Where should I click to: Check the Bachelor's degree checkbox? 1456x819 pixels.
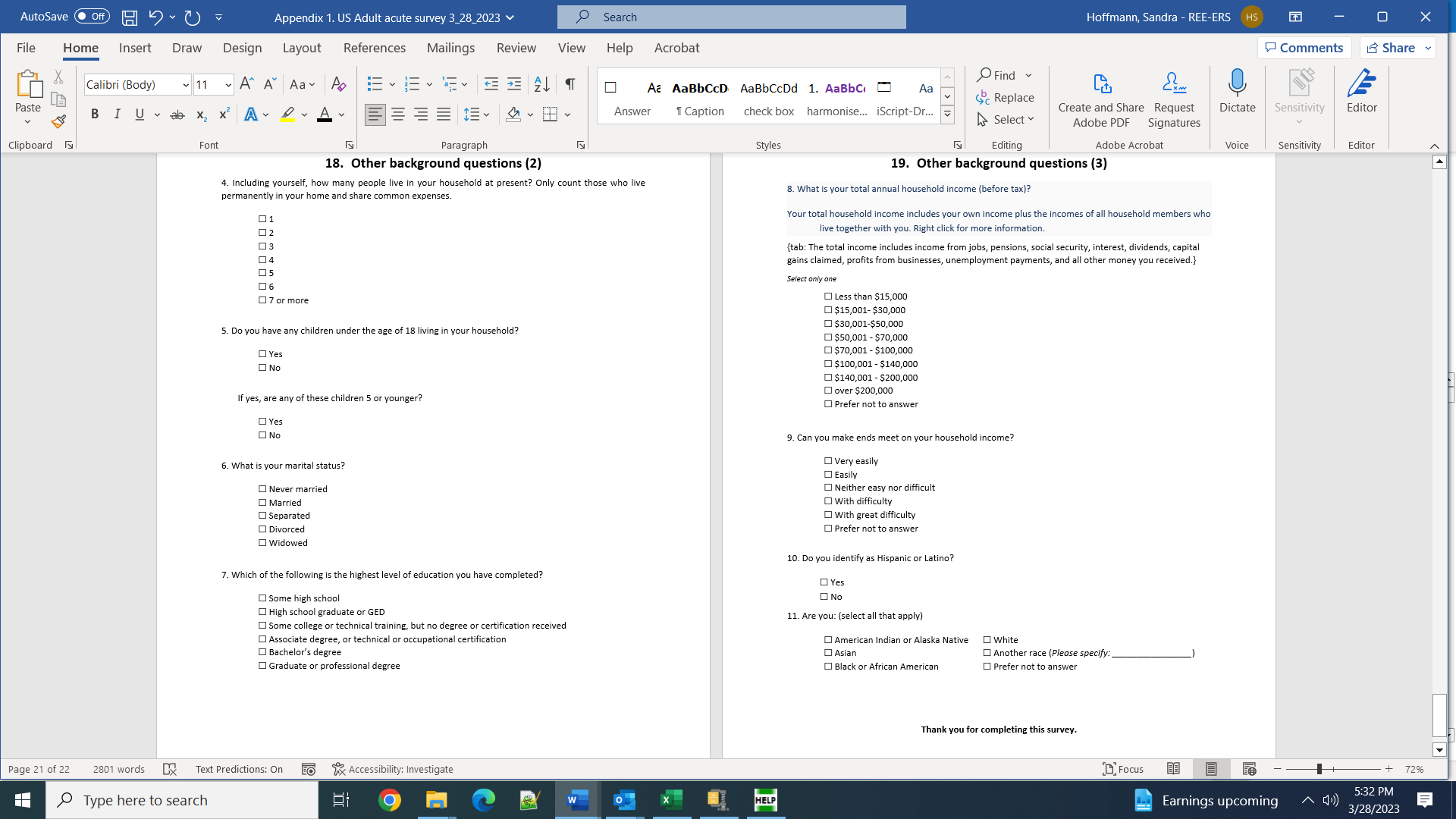point(262,652)
